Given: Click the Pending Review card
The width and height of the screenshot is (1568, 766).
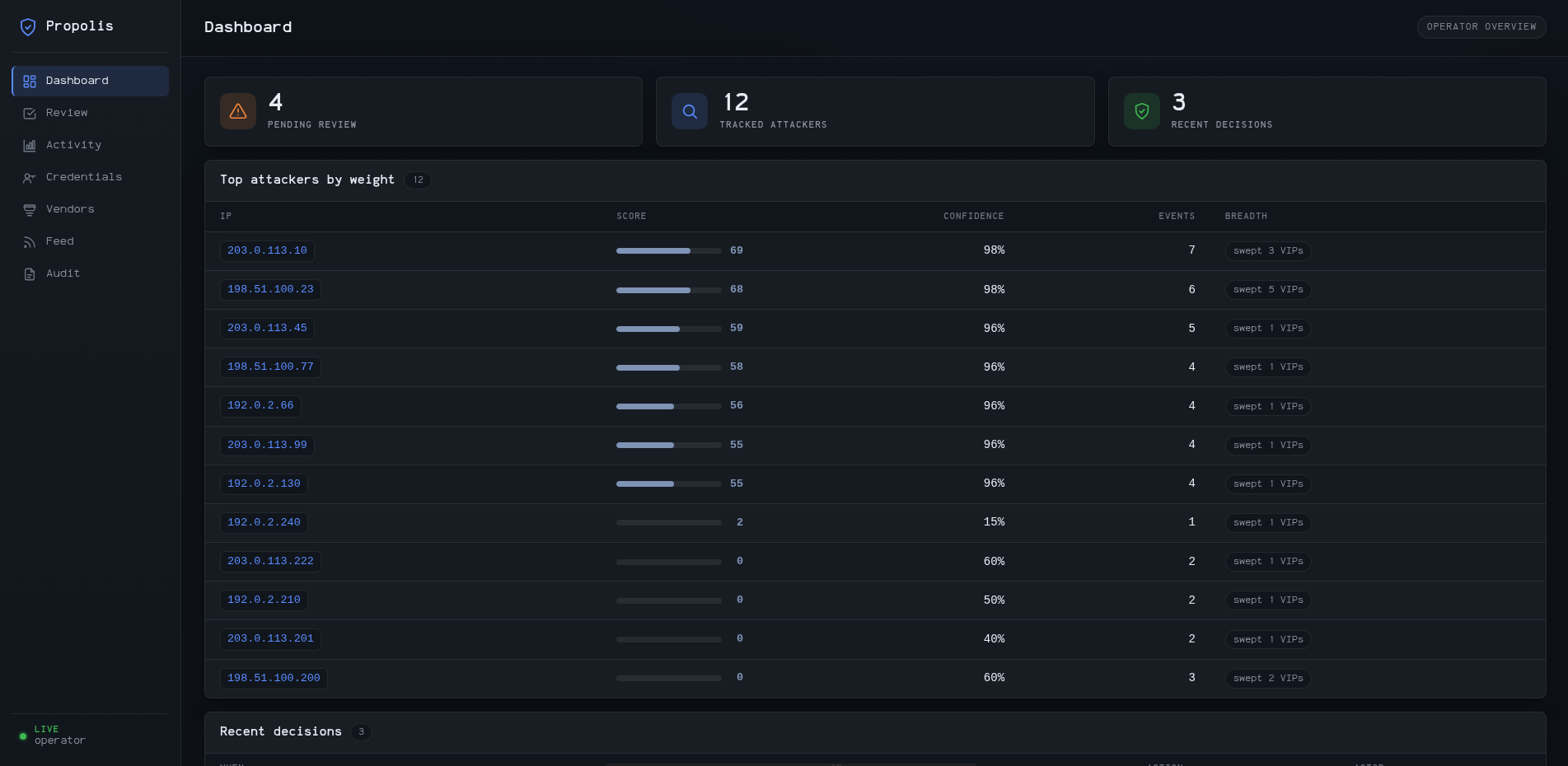Looking at the screenshot, I should (424, 112).
